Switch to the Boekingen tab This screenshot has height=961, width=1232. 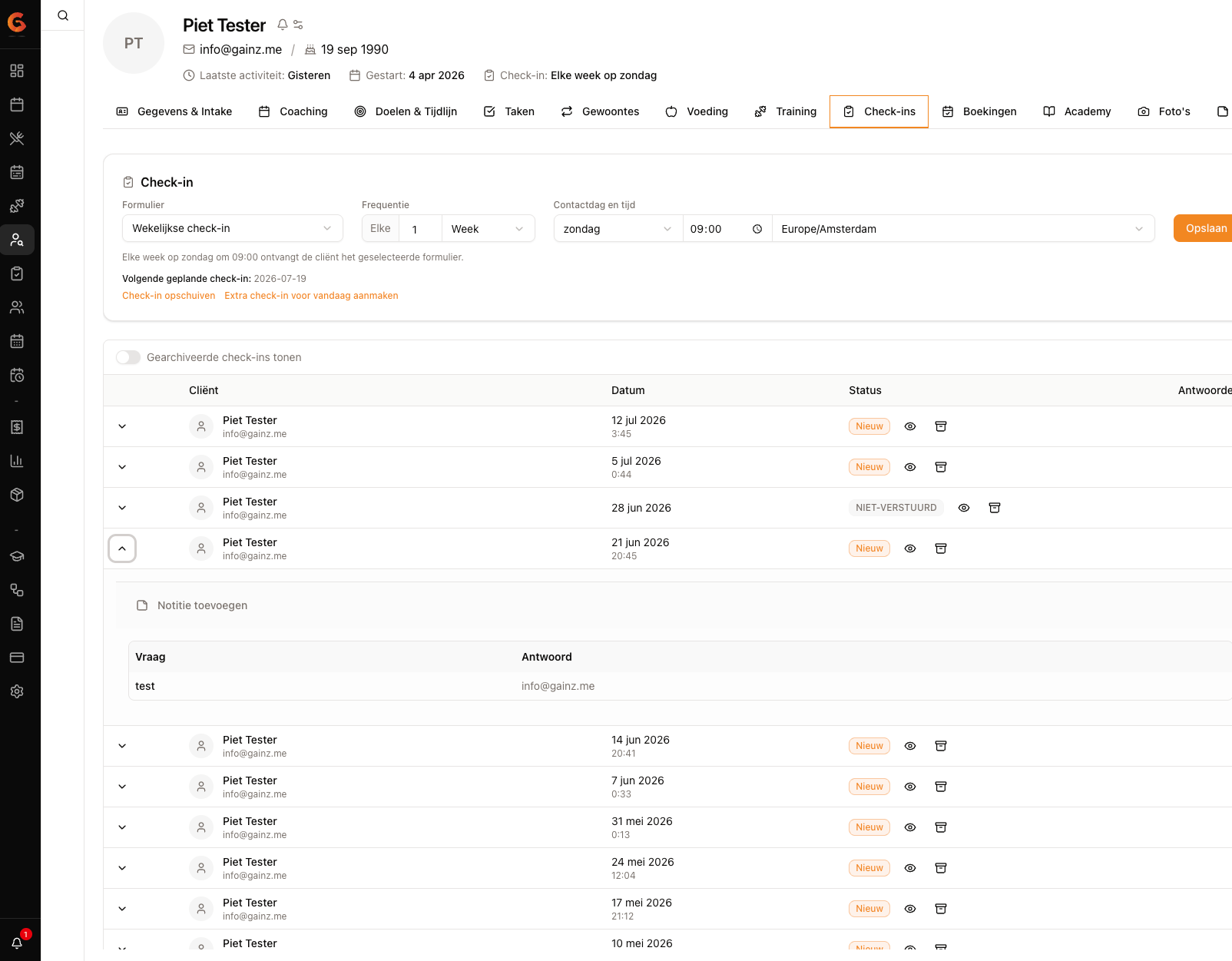(979, 111)
